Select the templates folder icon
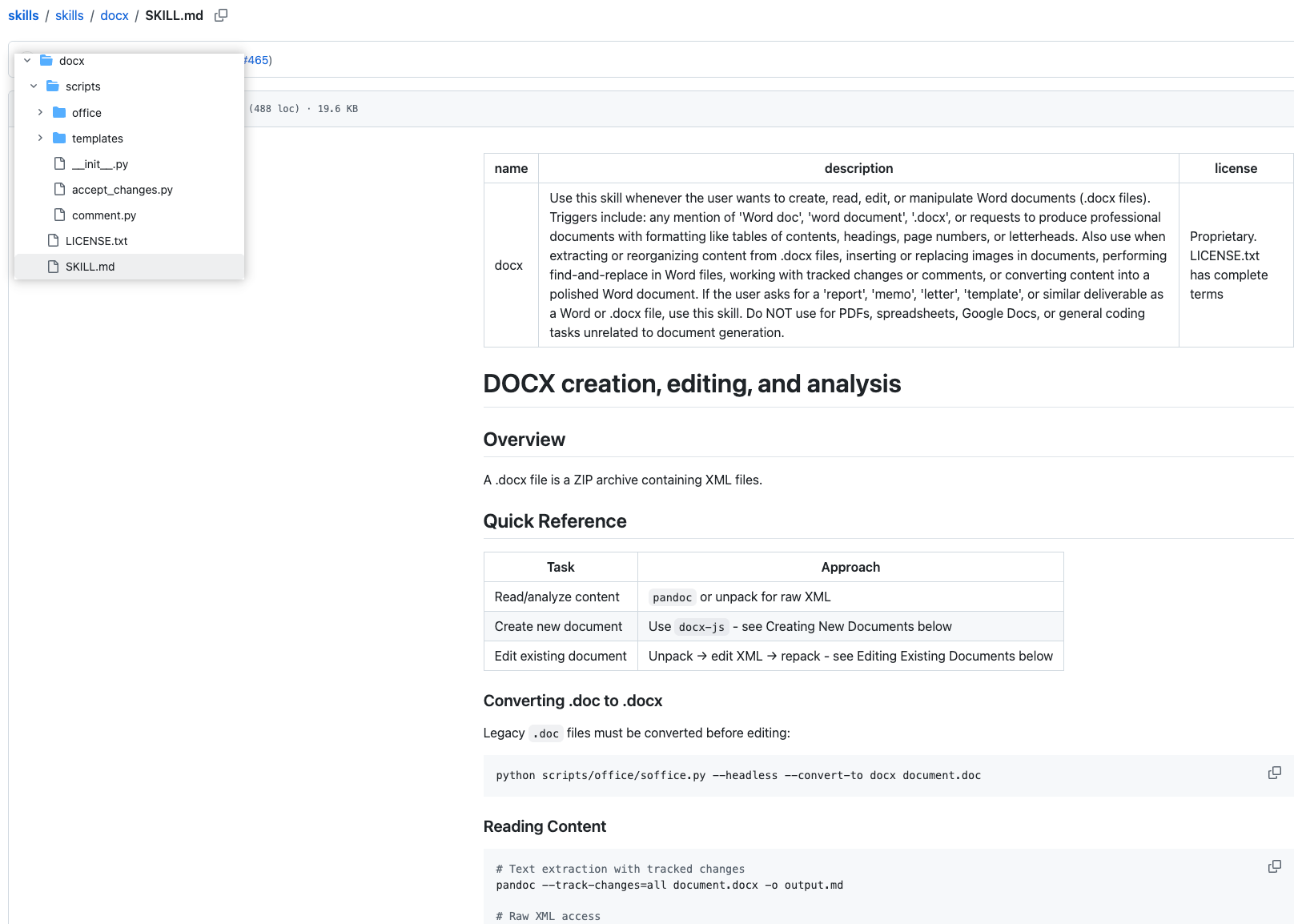 point(59,138)
